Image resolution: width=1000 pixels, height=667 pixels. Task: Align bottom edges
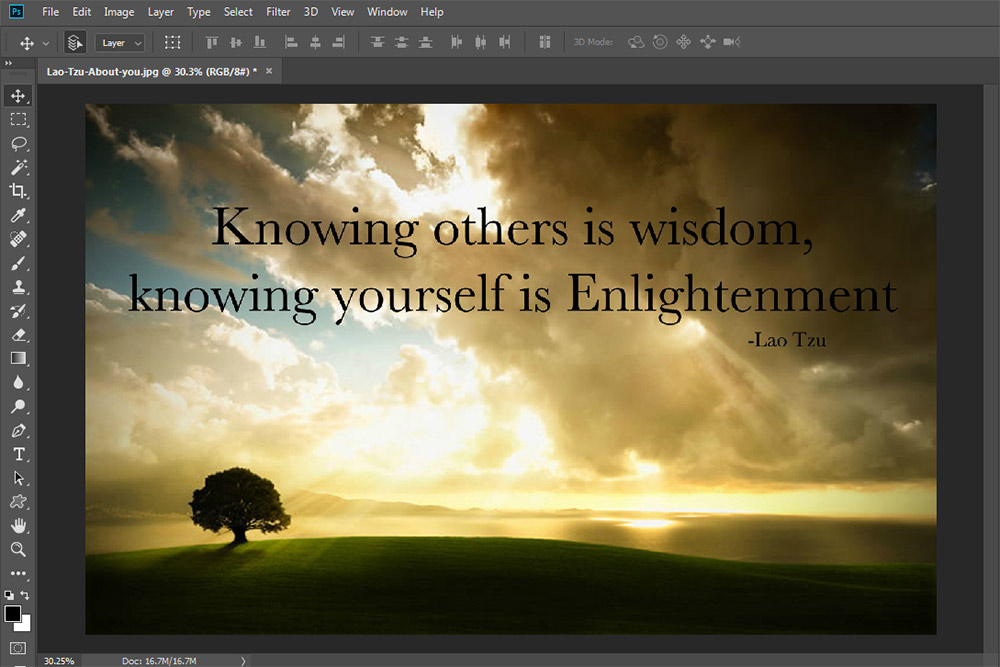260,42
